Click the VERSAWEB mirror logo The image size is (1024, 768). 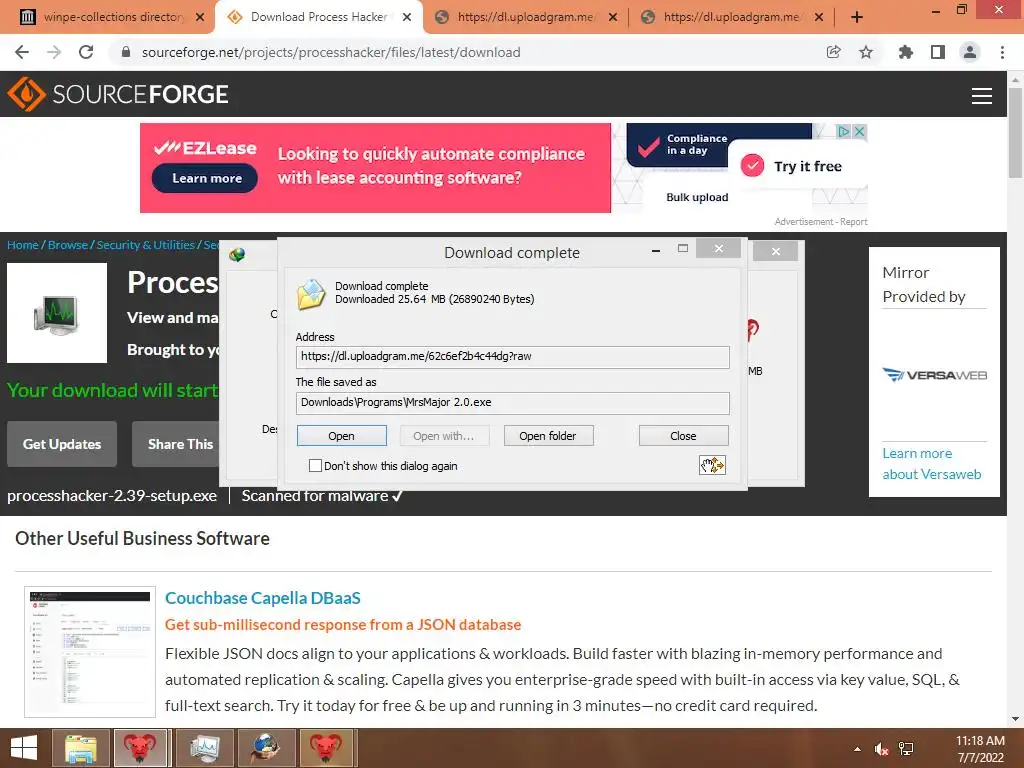pyautogui.click(x=935, y=375)
